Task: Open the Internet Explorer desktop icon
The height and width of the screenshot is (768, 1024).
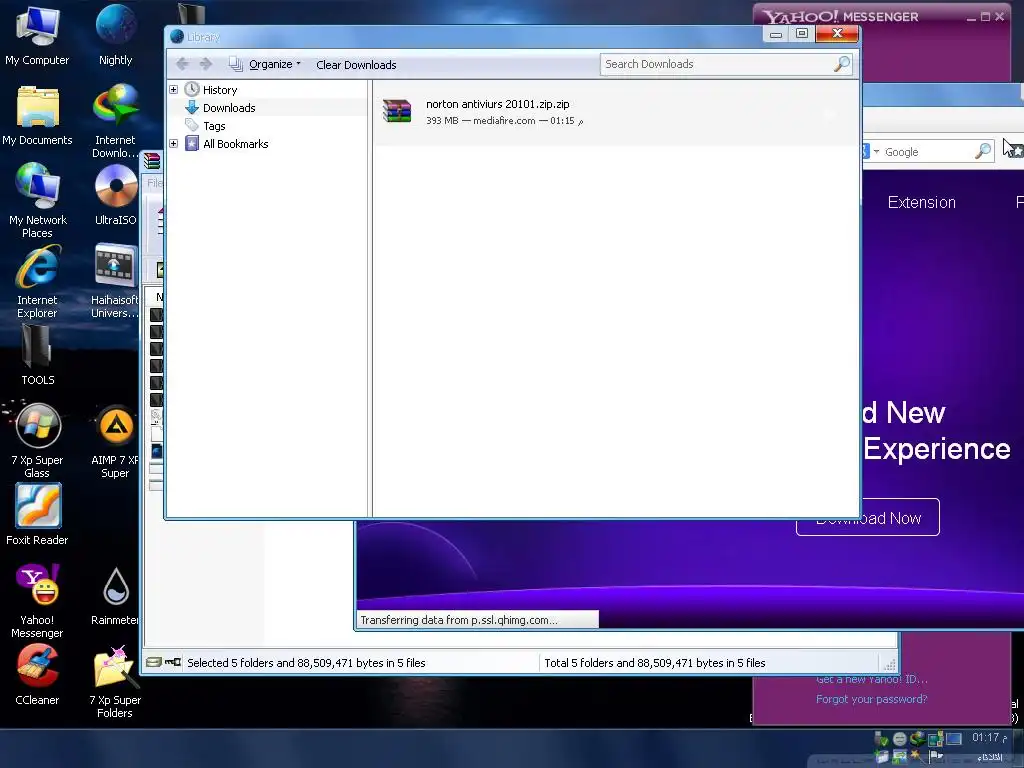Action: click(x=37, y=281)
